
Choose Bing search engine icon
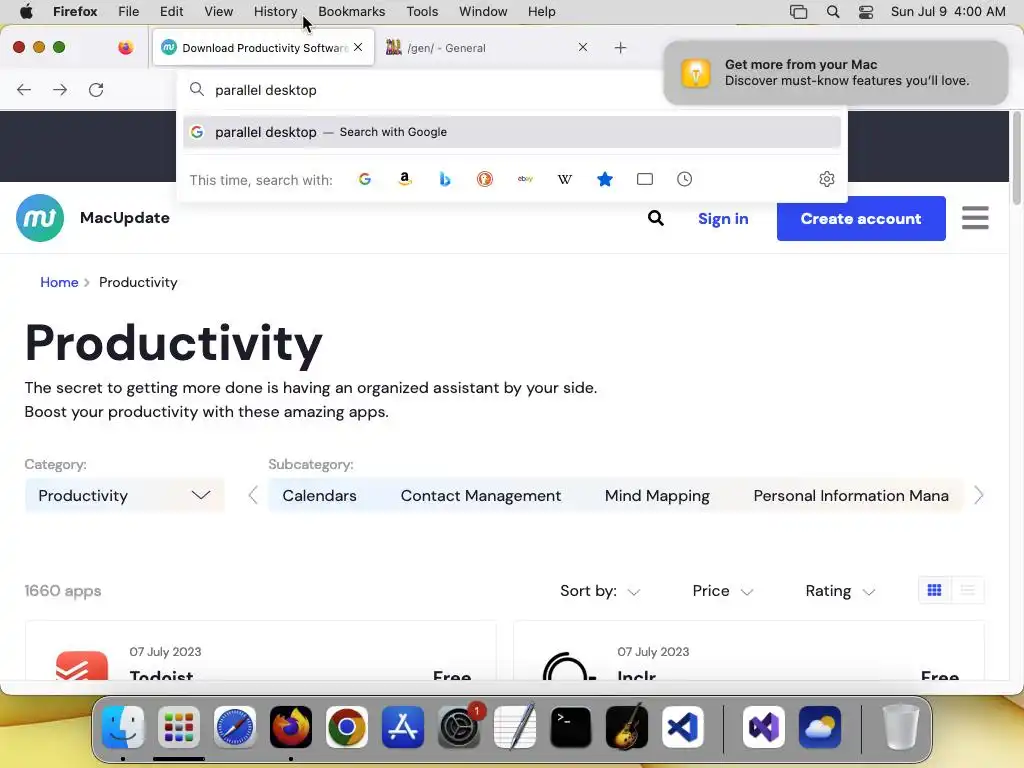pyautogui.click(x=445, y=179)
